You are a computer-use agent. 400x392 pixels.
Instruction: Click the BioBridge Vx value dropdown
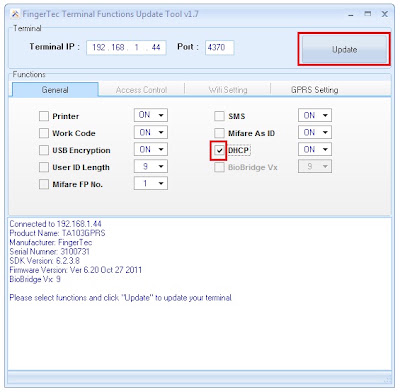(315, 166)
